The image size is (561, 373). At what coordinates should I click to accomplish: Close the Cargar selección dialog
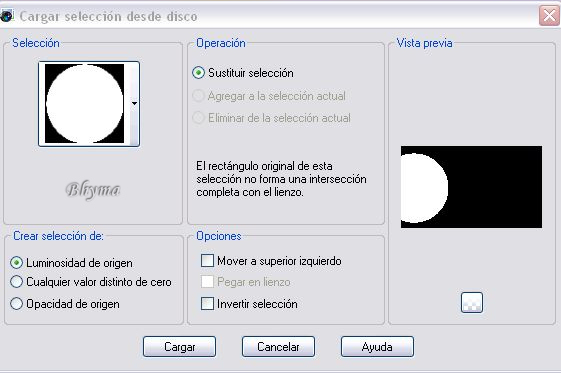coord(549,16)
